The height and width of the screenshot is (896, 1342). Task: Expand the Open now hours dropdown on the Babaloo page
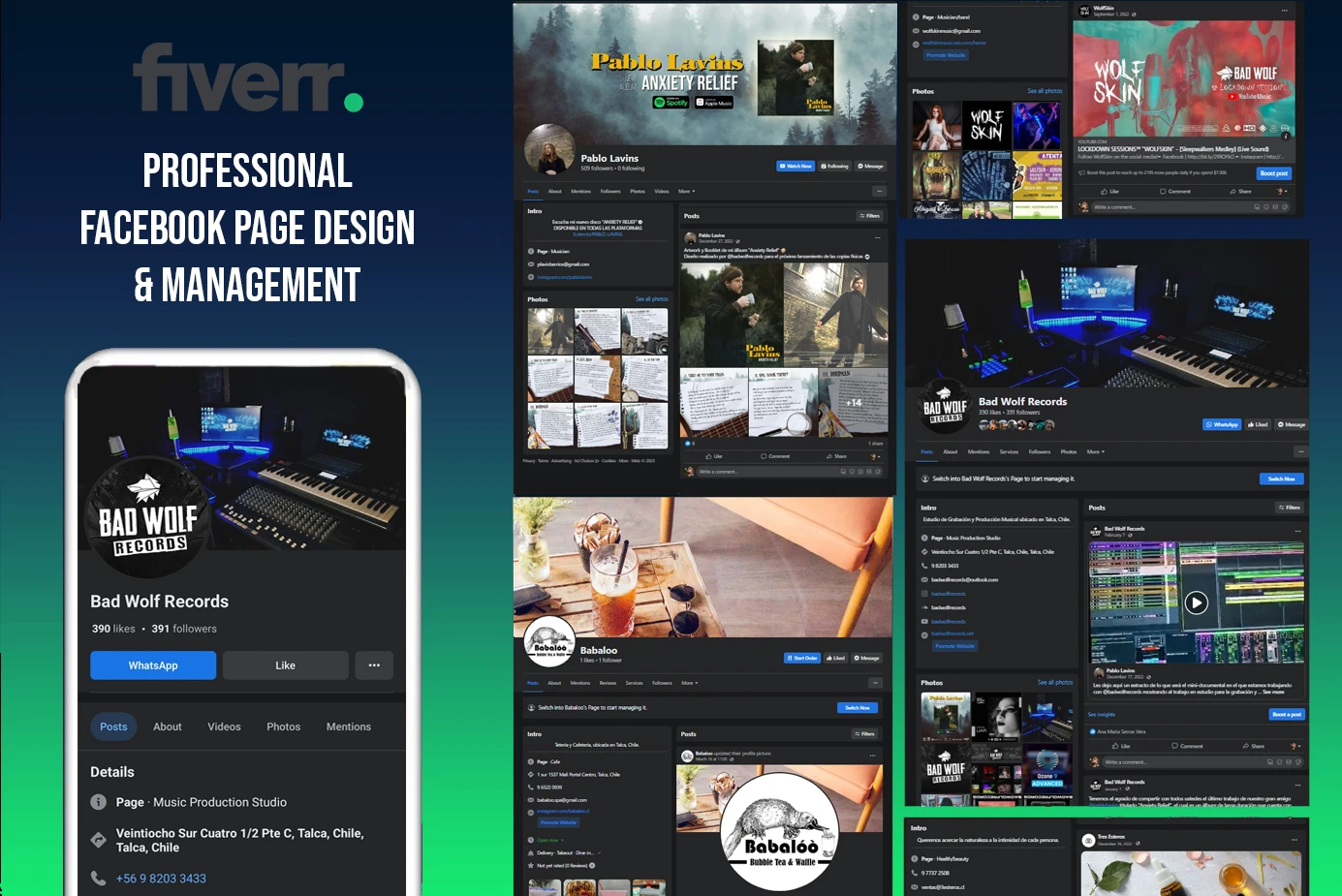(x=550, y=840)
